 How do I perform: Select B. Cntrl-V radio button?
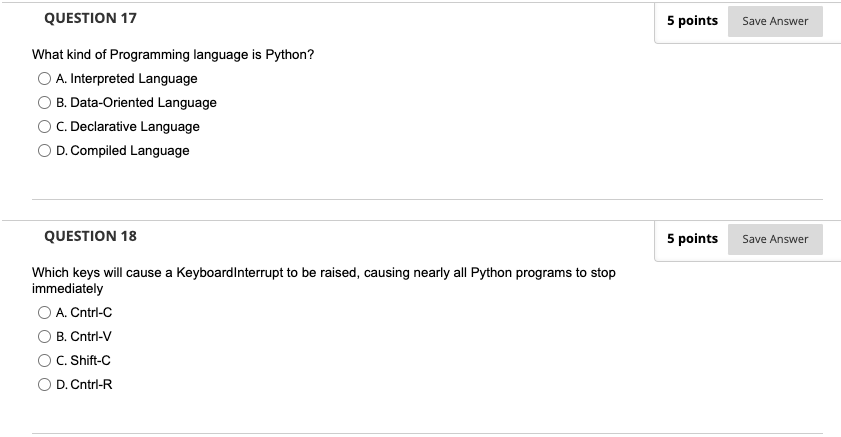point(45,337)
